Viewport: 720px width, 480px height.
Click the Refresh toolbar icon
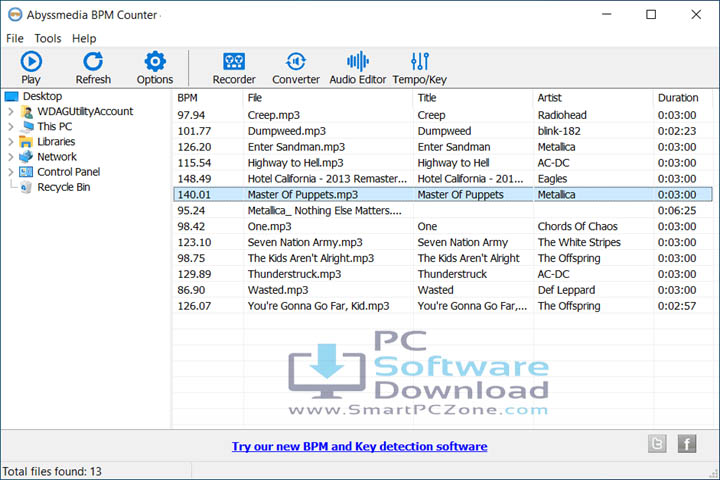coord(93,61)
